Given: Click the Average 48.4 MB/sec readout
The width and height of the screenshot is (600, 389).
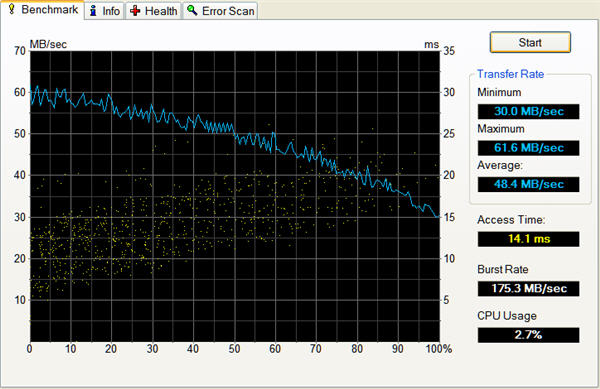Looking at the screenshot, I should (528, 184).
